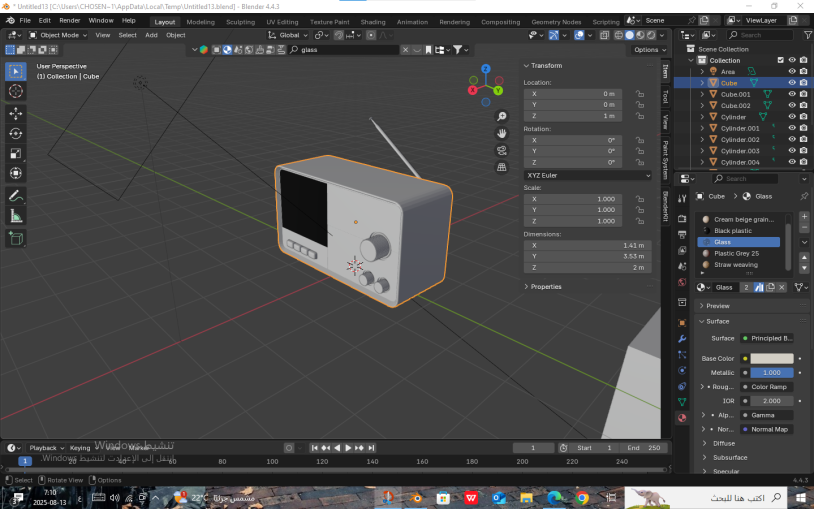Open the viewport Add menu

[151, 35]
